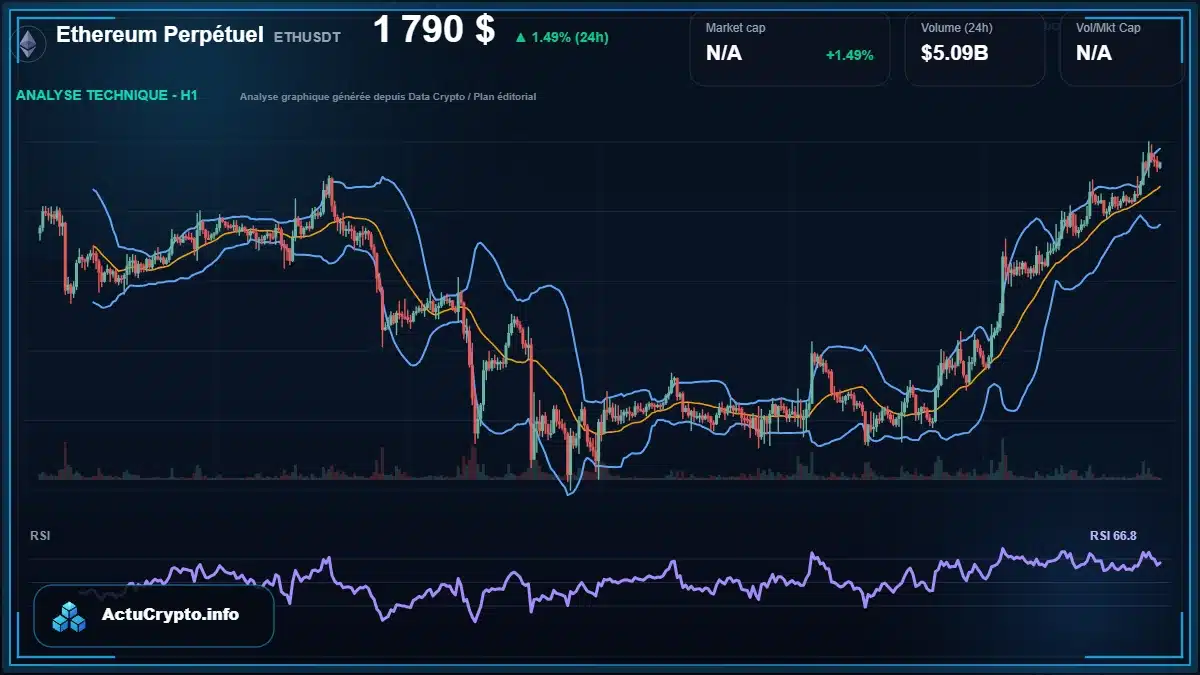
Task: Click the ETHUSDT ticker symbol
Action: tap(307, 37)
